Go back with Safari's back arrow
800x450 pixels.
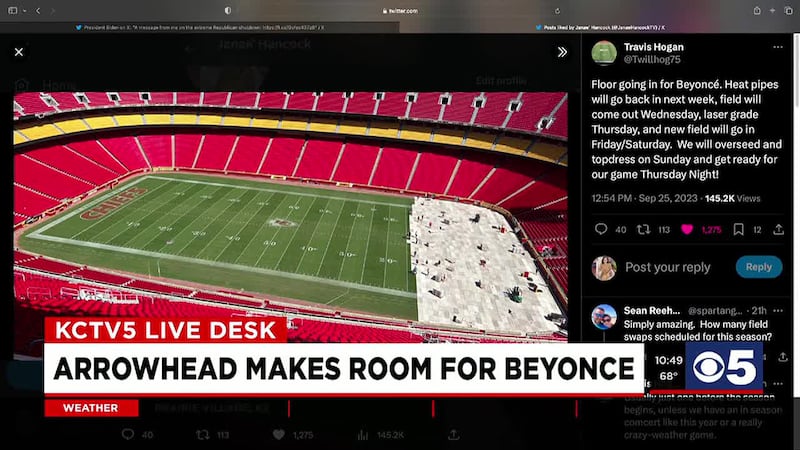point(38,11)
